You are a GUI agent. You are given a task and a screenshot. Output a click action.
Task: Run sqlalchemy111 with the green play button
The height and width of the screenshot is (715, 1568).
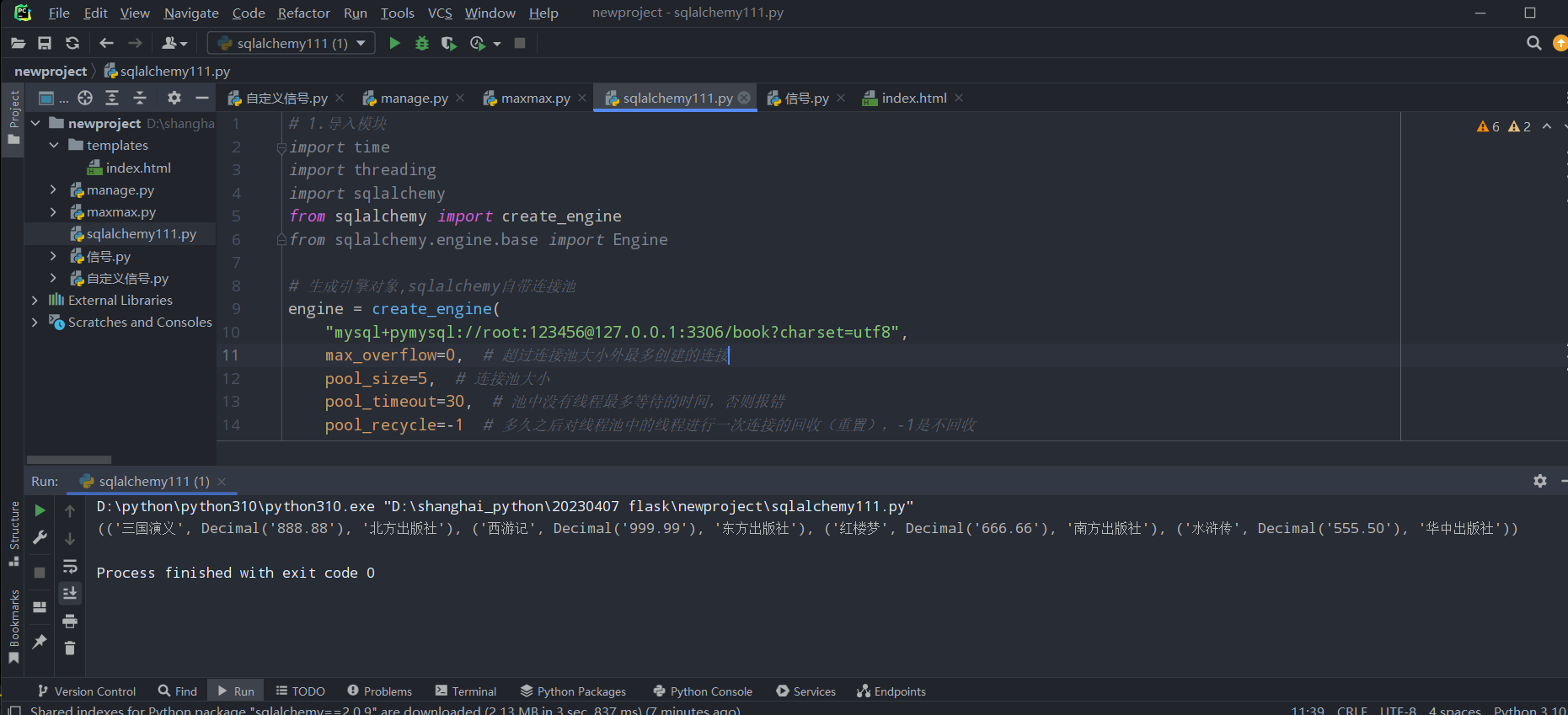tap(394, 43)
